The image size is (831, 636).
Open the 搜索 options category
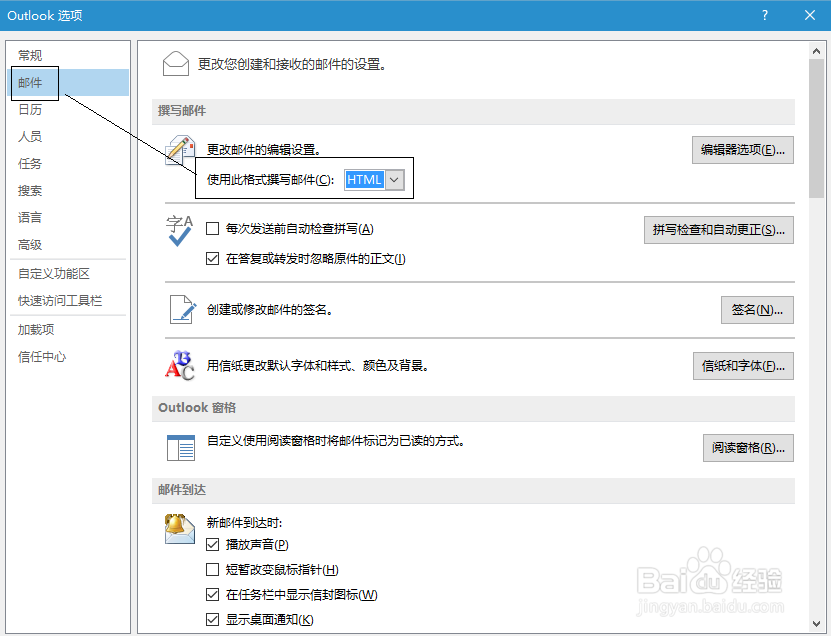69,191
